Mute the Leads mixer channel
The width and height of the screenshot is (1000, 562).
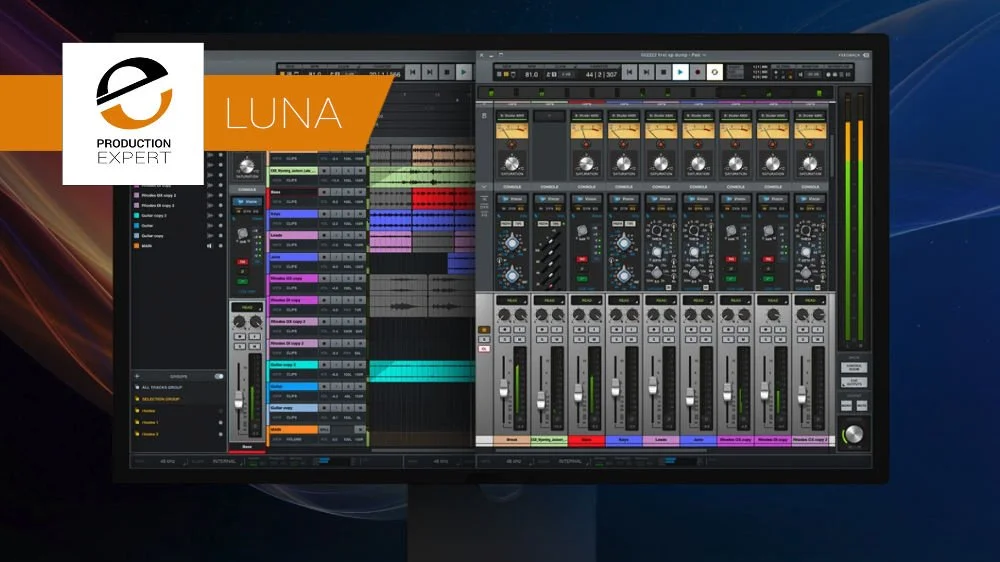coord(669,339)
